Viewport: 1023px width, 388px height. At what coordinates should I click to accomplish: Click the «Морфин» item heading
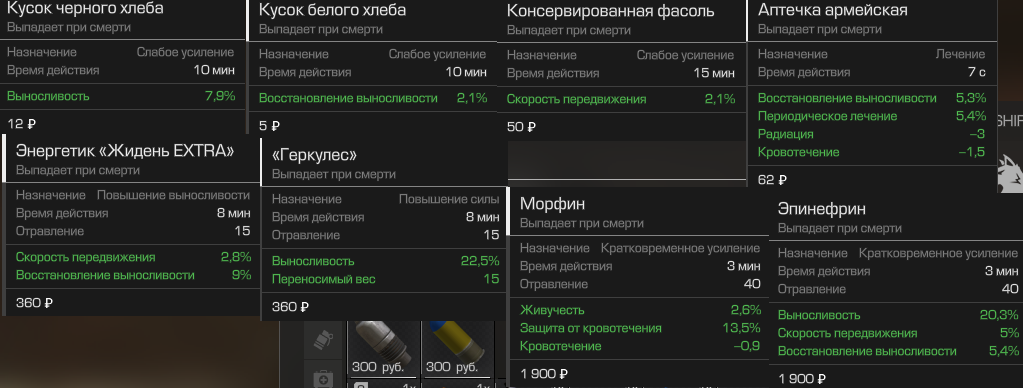point(553,203)
